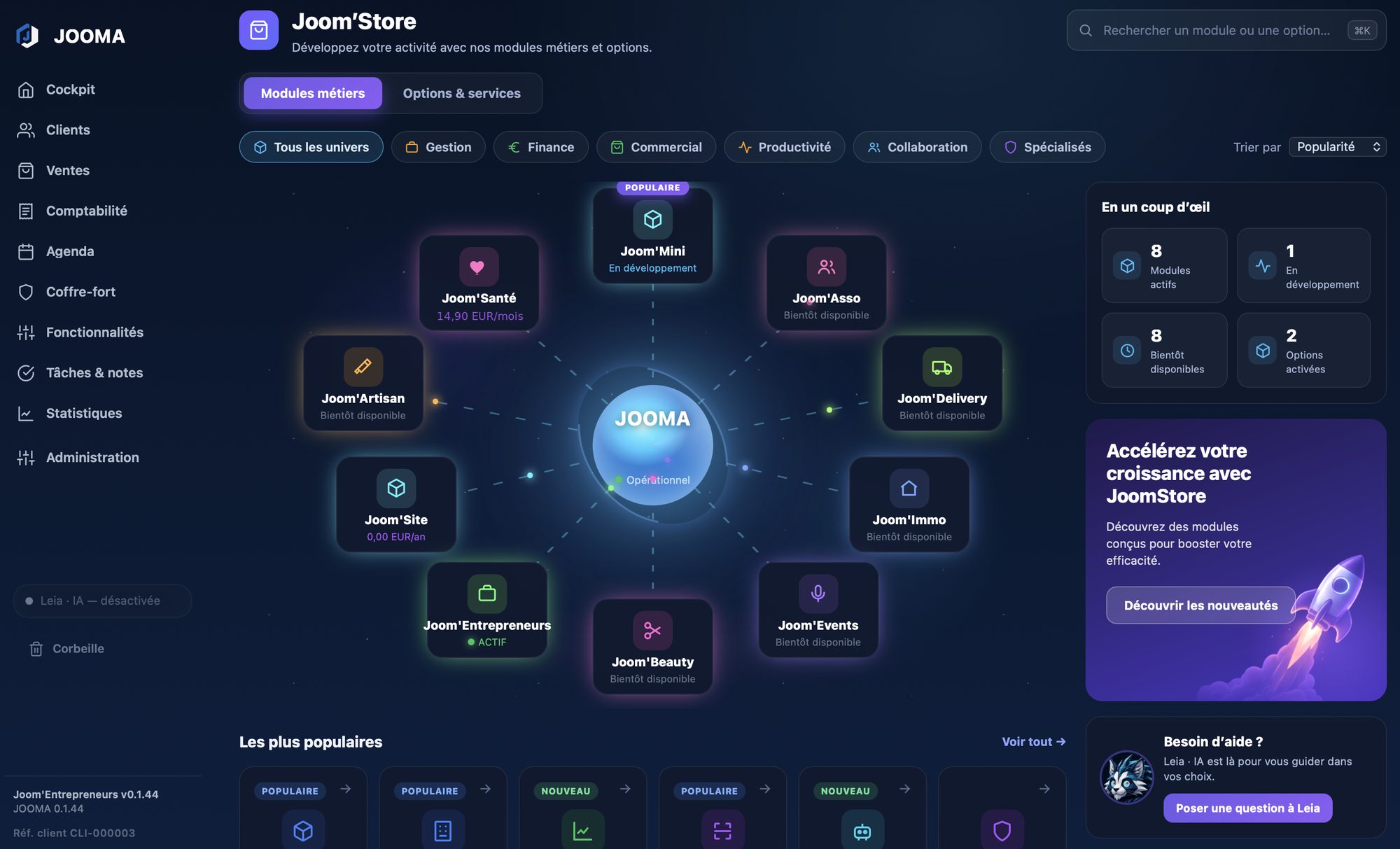1400x849 pixels.
Task: Click Découvrir les nouveautés button
Action: coord(1200,605)
